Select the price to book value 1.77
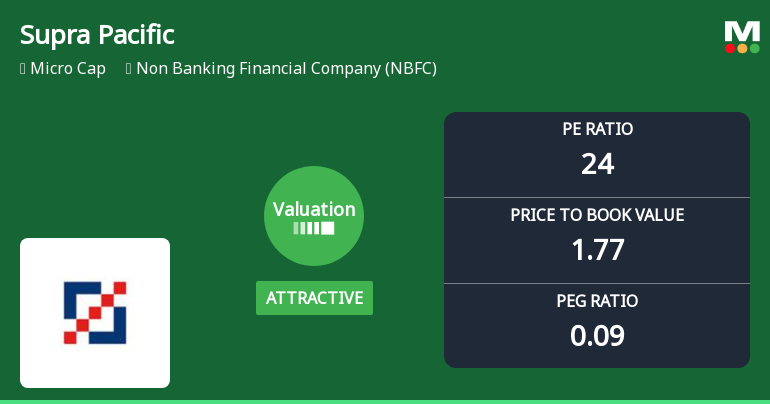 tap(597, 249)
